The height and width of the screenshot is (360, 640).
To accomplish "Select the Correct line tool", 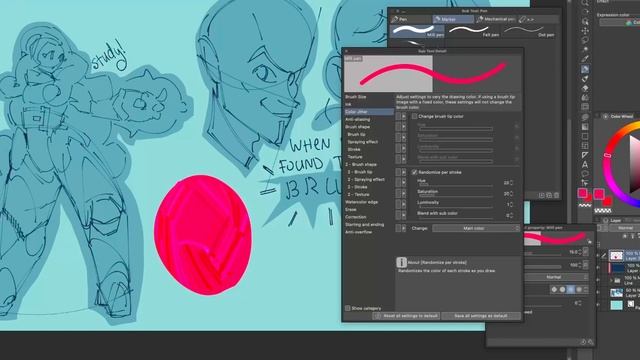I will tap(585, 184).
